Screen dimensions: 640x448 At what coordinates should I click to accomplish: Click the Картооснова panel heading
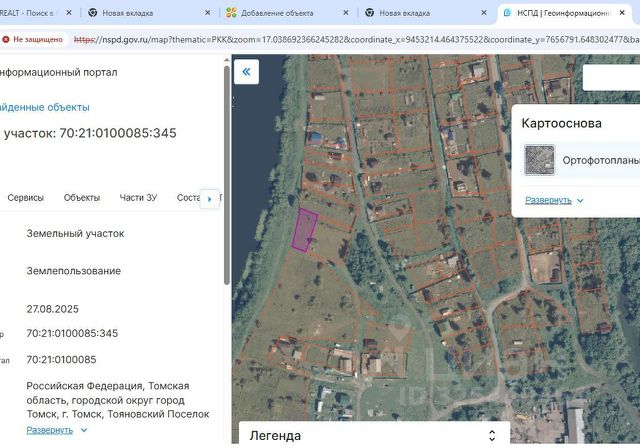tap(561, 123)
